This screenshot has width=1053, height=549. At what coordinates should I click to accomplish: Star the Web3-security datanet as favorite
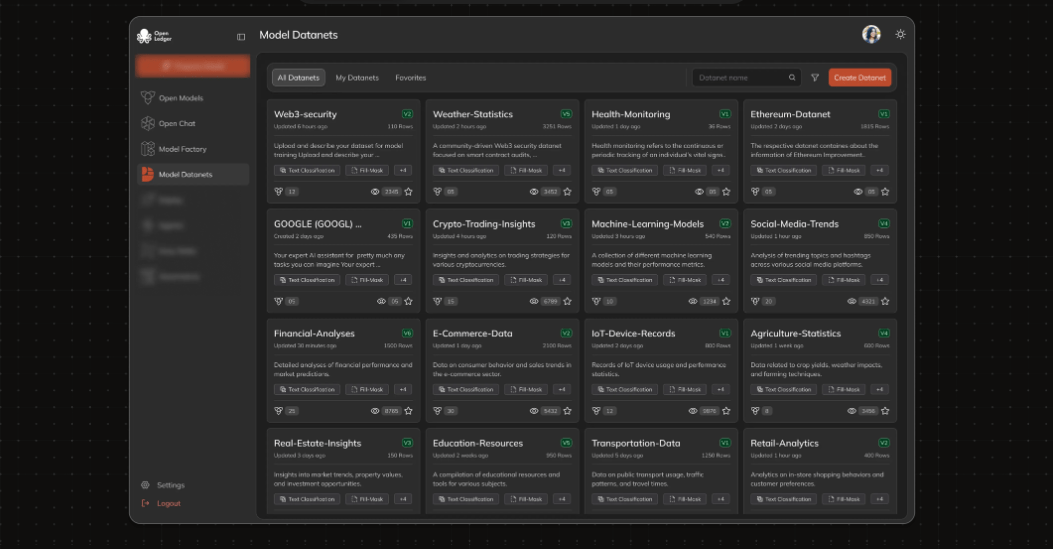[x=408, y=191]
